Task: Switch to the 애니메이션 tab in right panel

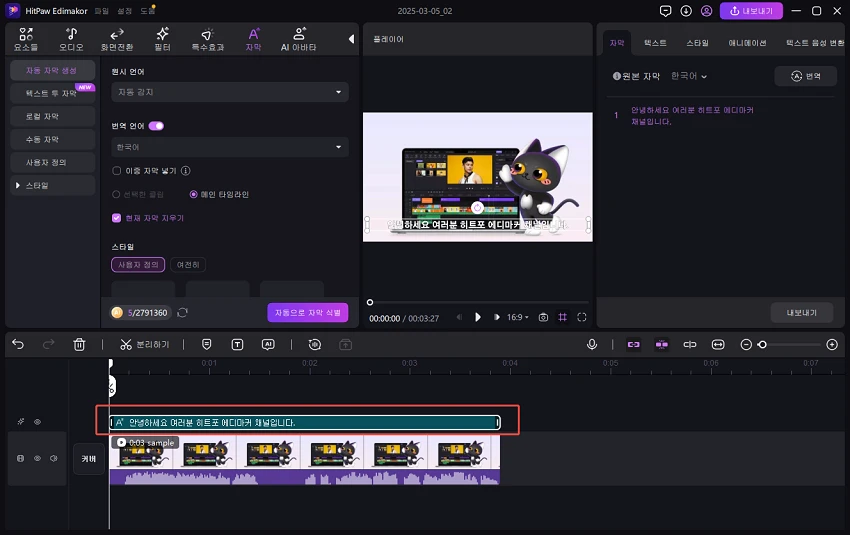Action: tap(747, 43)
